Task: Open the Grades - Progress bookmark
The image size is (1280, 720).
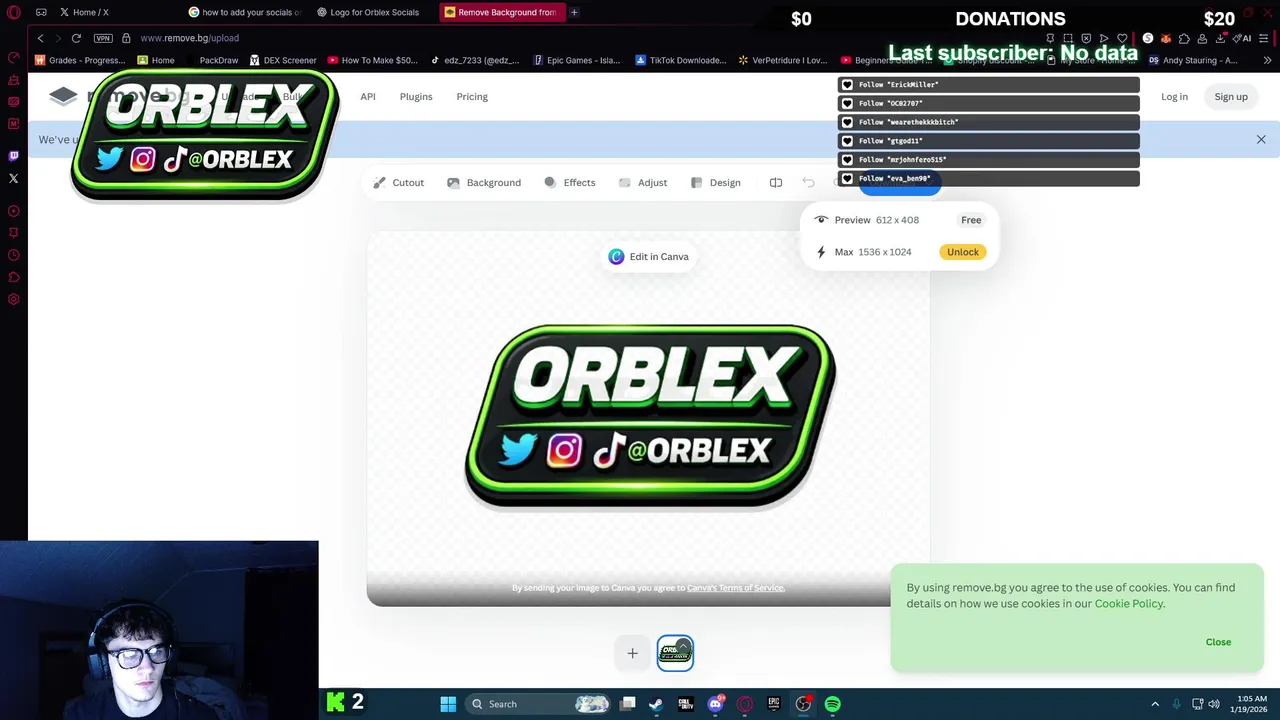Action: click(x=81, y=60)
